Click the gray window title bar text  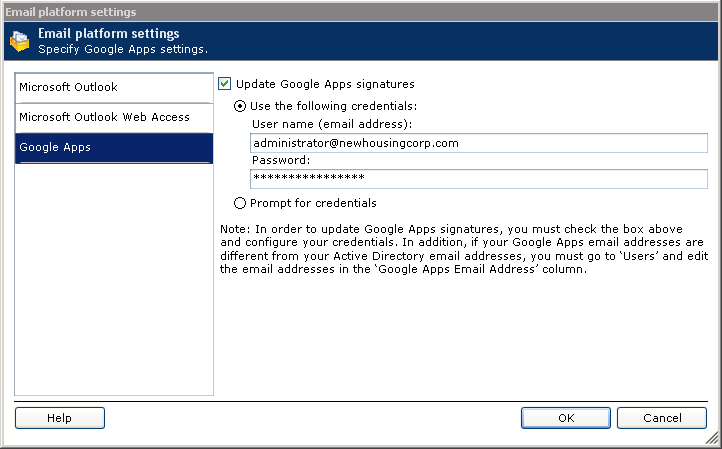71,12
